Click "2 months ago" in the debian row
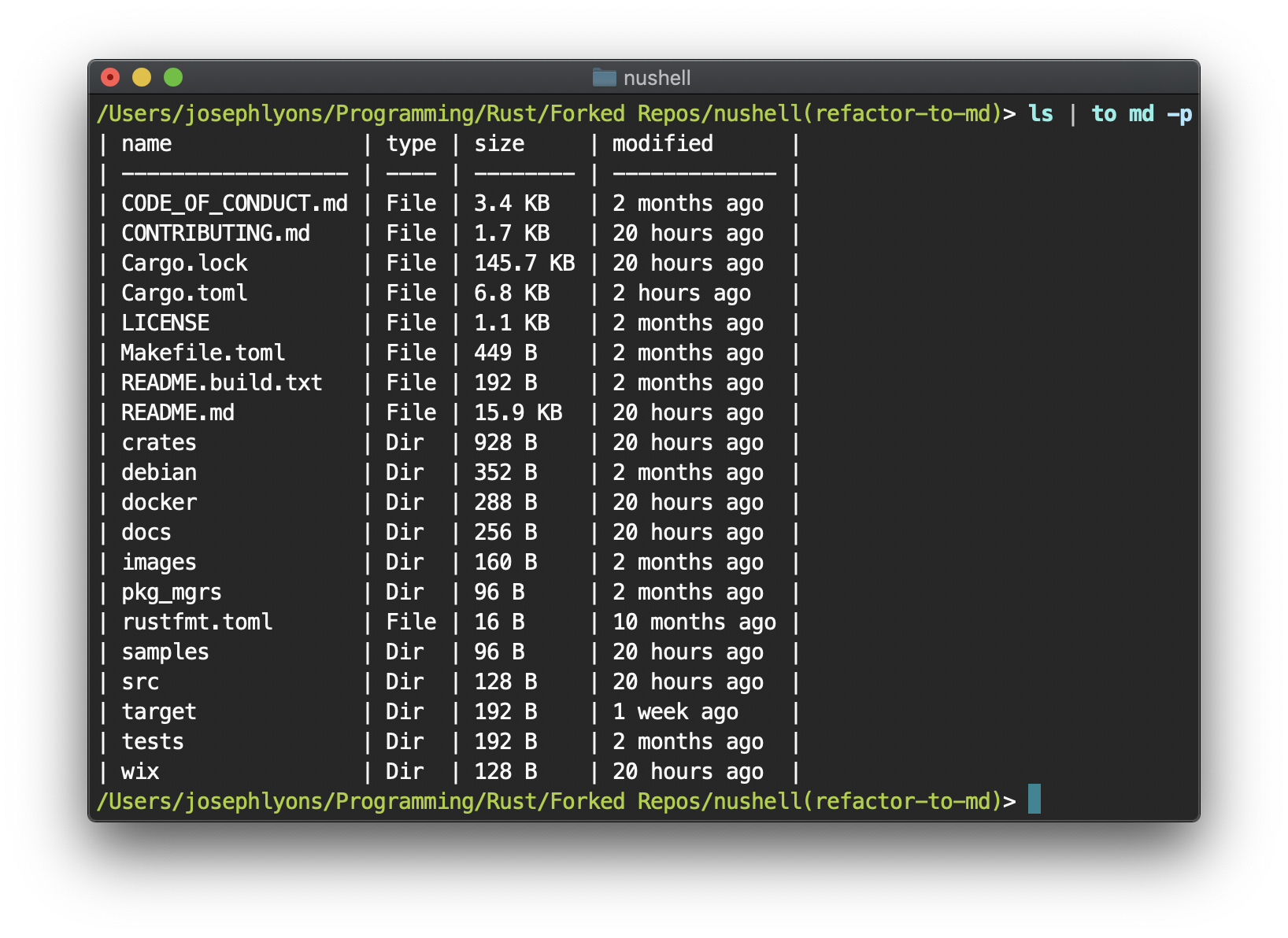 click(688, 474)
